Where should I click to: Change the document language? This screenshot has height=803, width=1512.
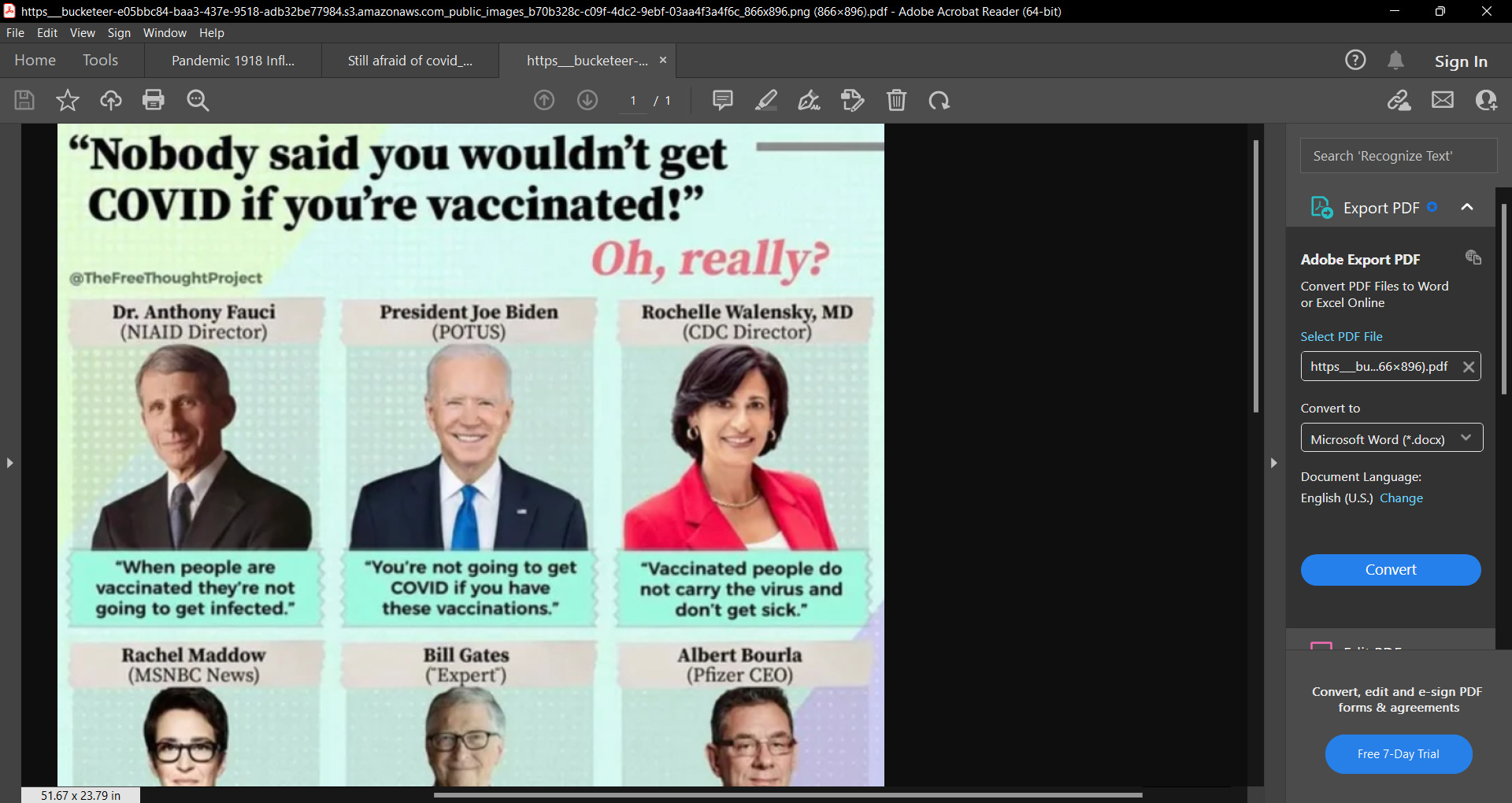tap(1401, 498)
